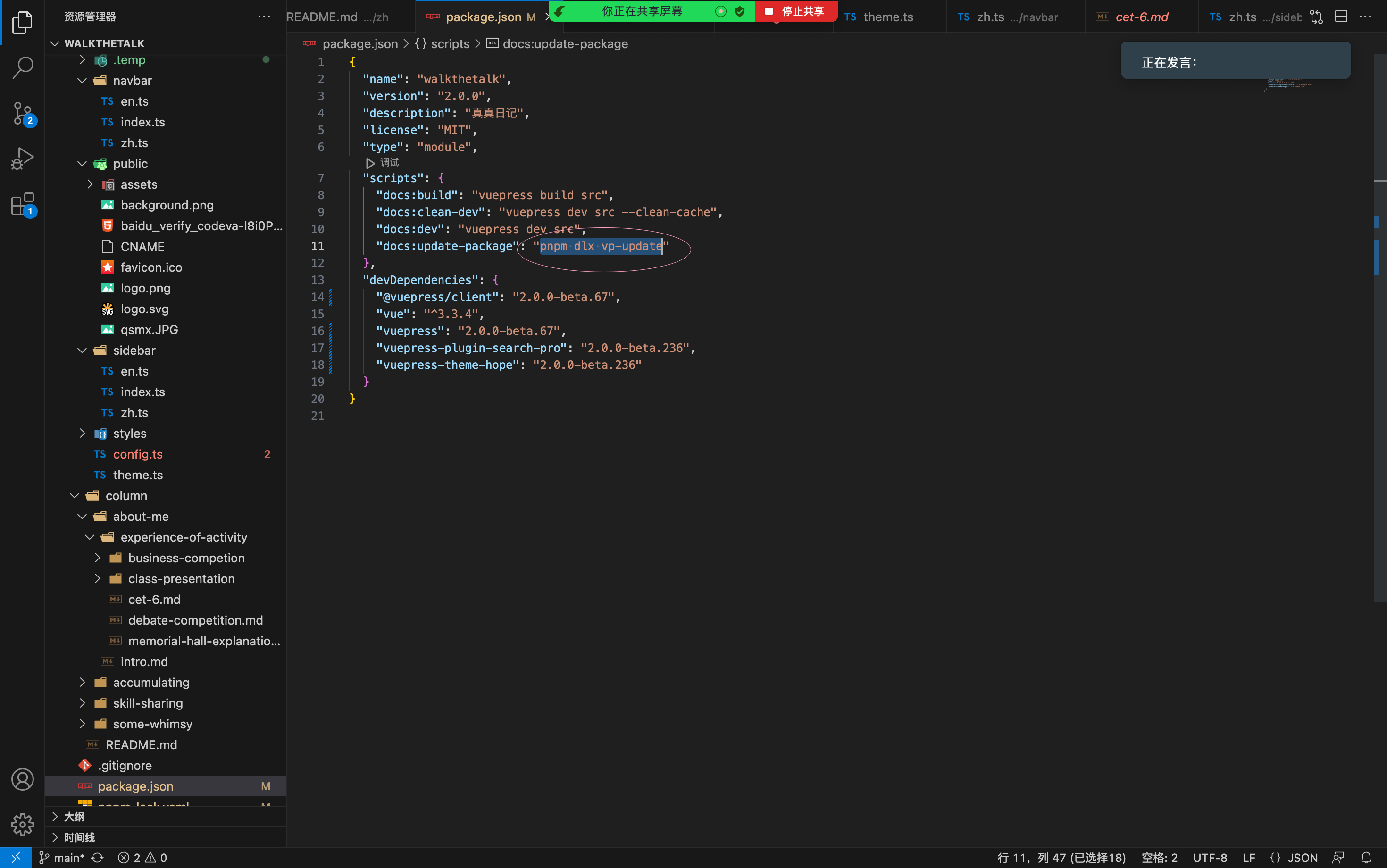Open the Search view icon
Screen dimensions: 1387x868
(22, 67)
